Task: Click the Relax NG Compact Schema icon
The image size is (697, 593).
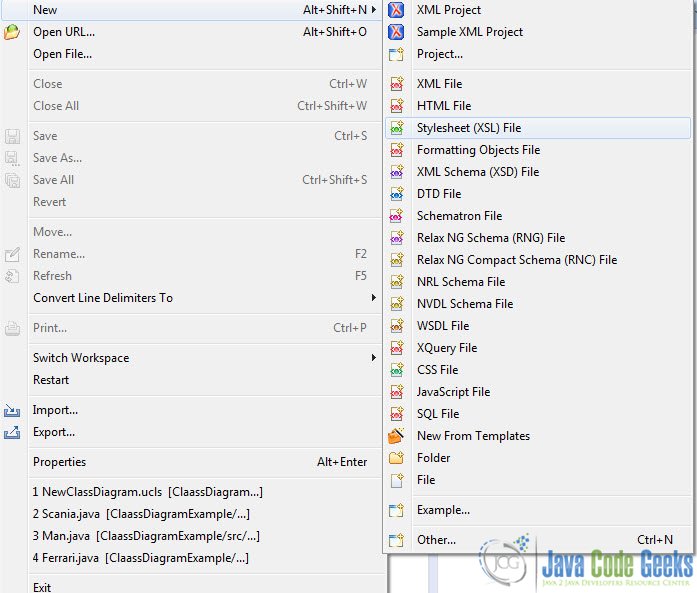Action: point(396,260)
